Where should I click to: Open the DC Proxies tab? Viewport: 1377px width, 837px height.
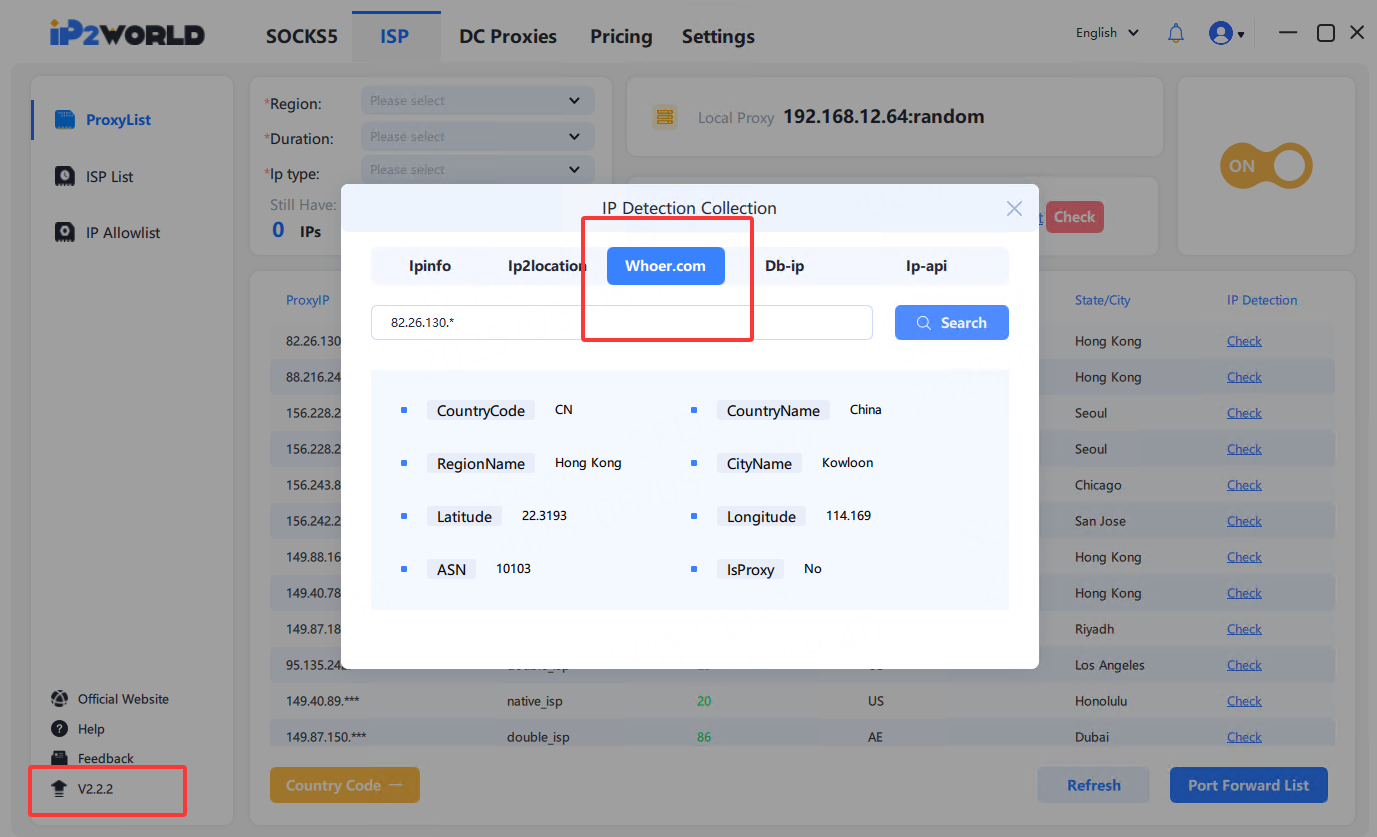[x=508, y=37]
